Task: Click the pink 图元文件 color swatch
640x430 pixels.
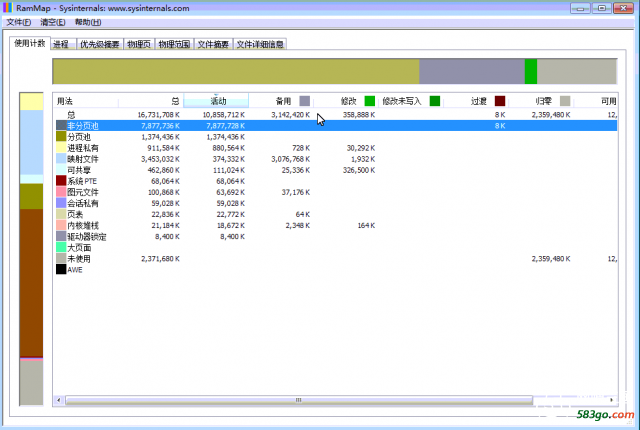Action: 61,192
